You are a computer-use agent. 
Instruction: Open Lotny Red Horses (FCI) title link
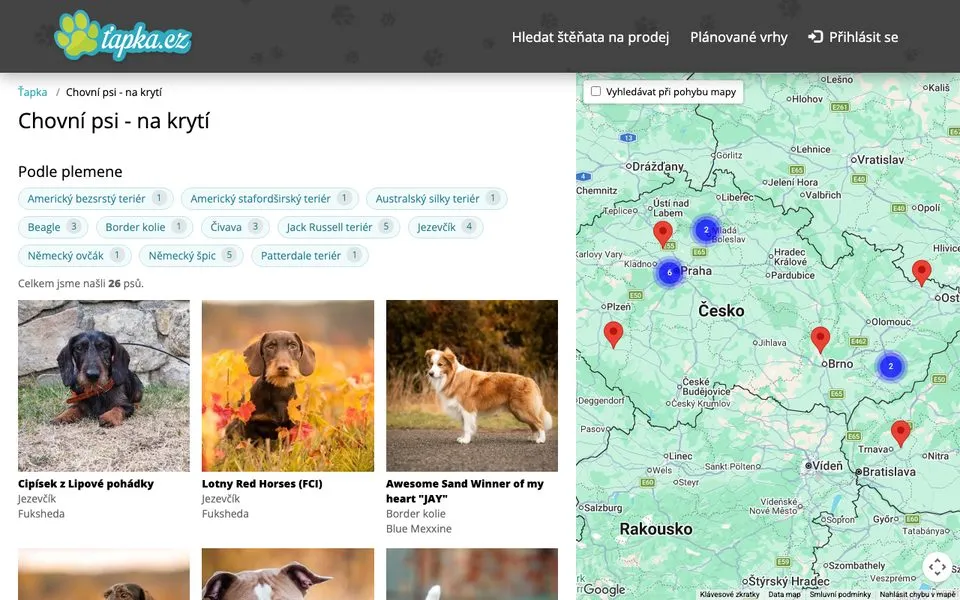pos(262,484)
